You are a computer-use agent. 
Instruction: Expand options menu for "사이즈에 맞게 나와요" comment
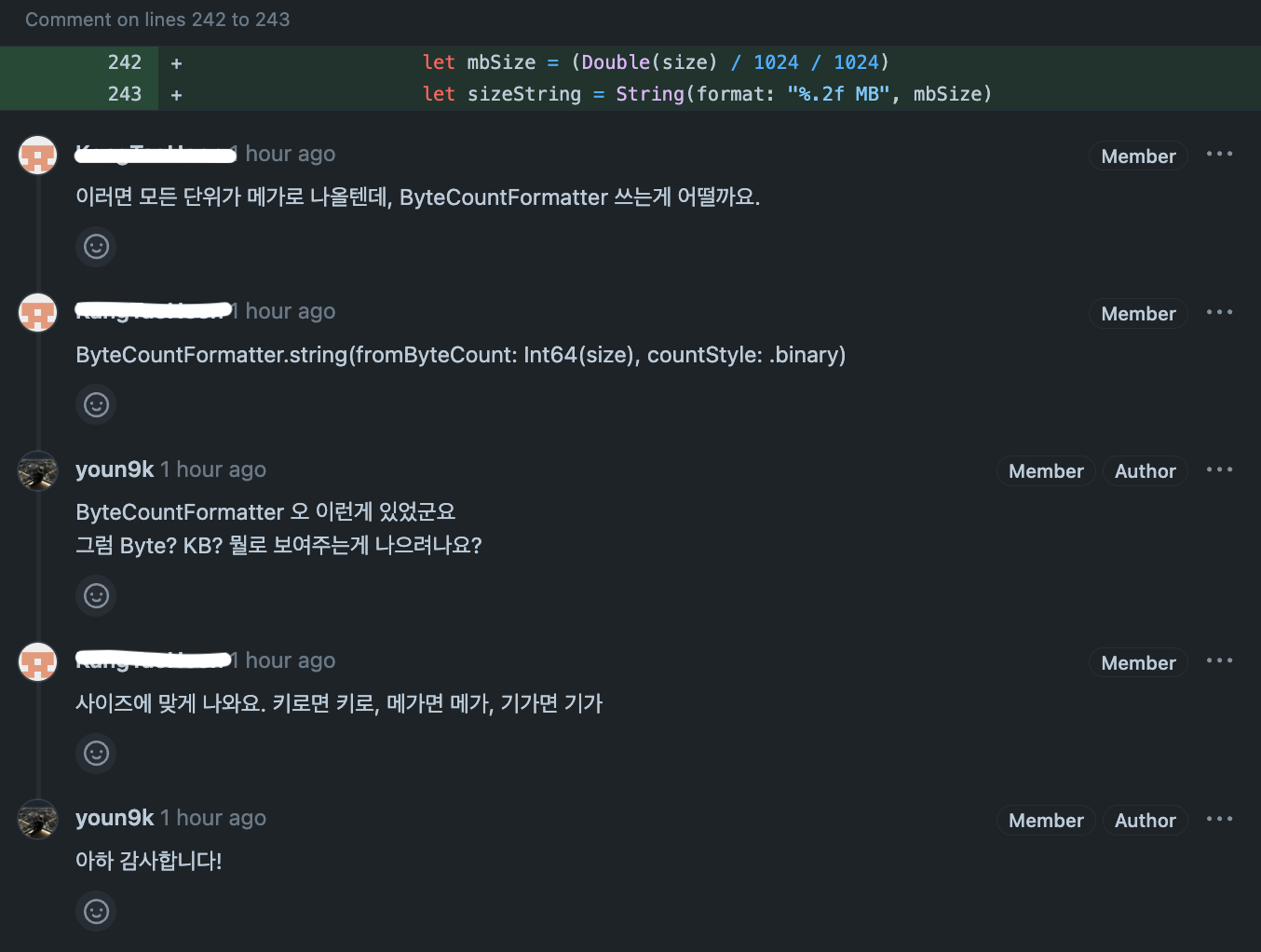(1219, 661)
